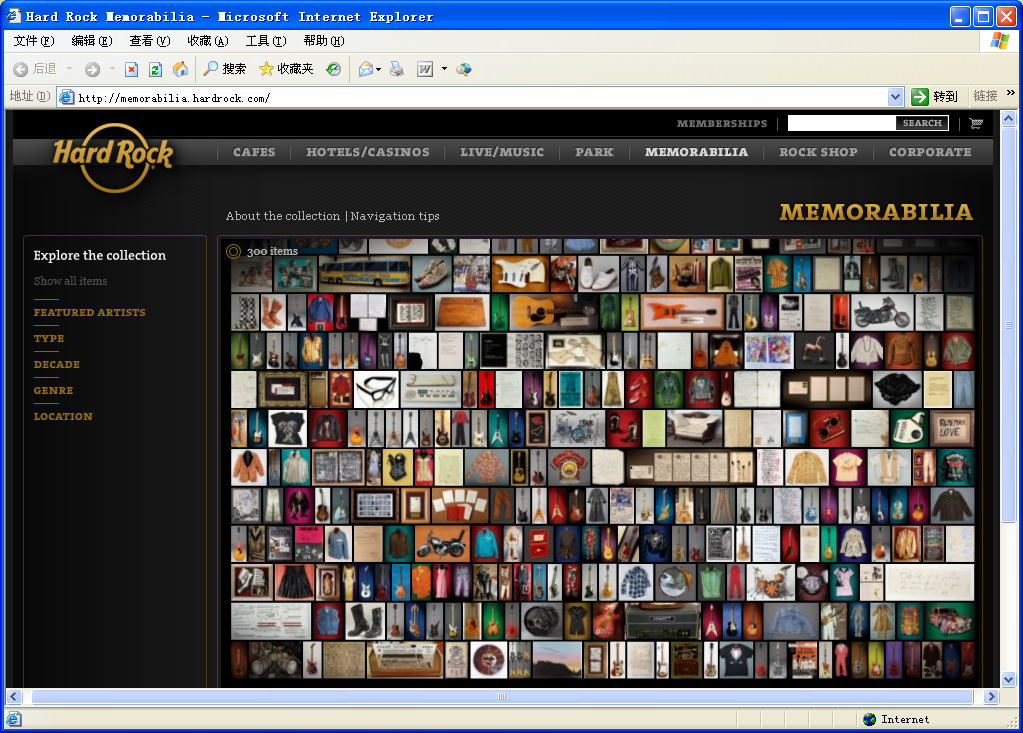The width and height of the screenshot is (1023, 733).
Task: Click the Back (后退) toolbar button
Action: (x=35, y=69)
